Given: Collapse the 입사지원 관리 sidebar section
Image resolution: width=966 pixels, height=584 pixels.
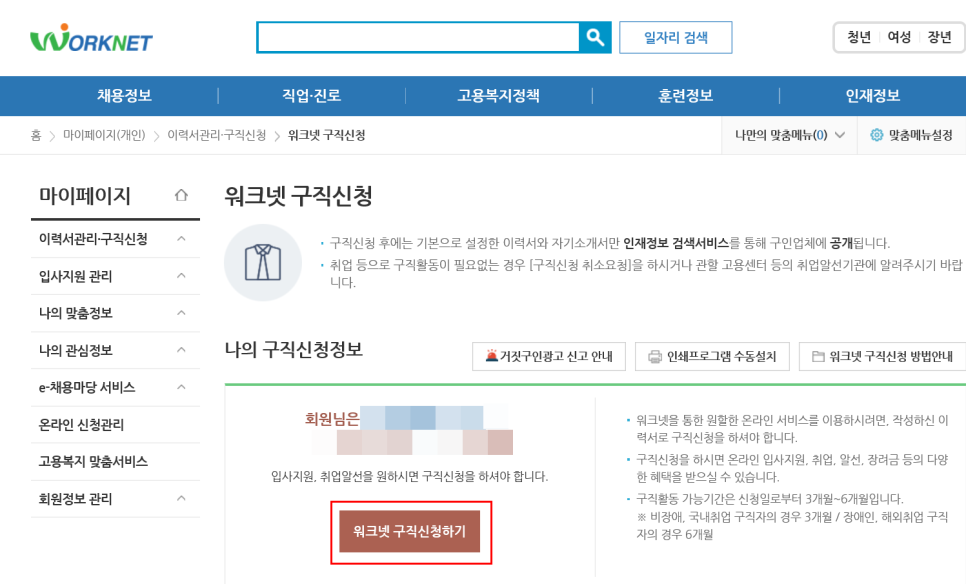Looking at the screenshot, I should [x=181, y=275].
